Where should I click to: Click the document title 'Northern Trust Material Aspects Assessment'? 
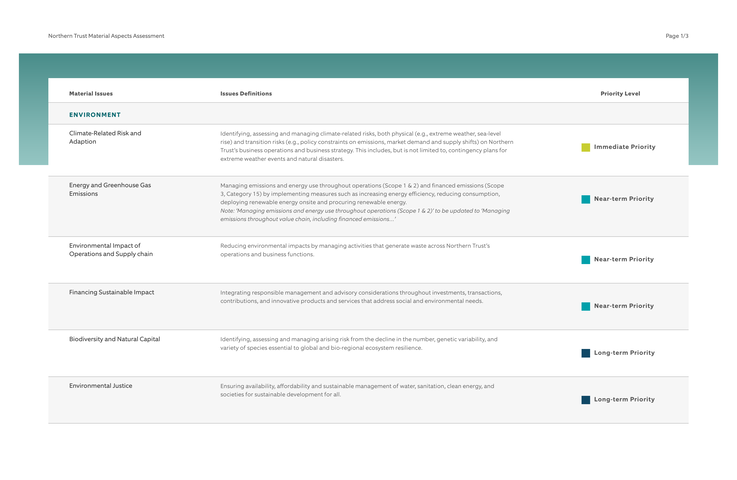(x=106, y=36)
